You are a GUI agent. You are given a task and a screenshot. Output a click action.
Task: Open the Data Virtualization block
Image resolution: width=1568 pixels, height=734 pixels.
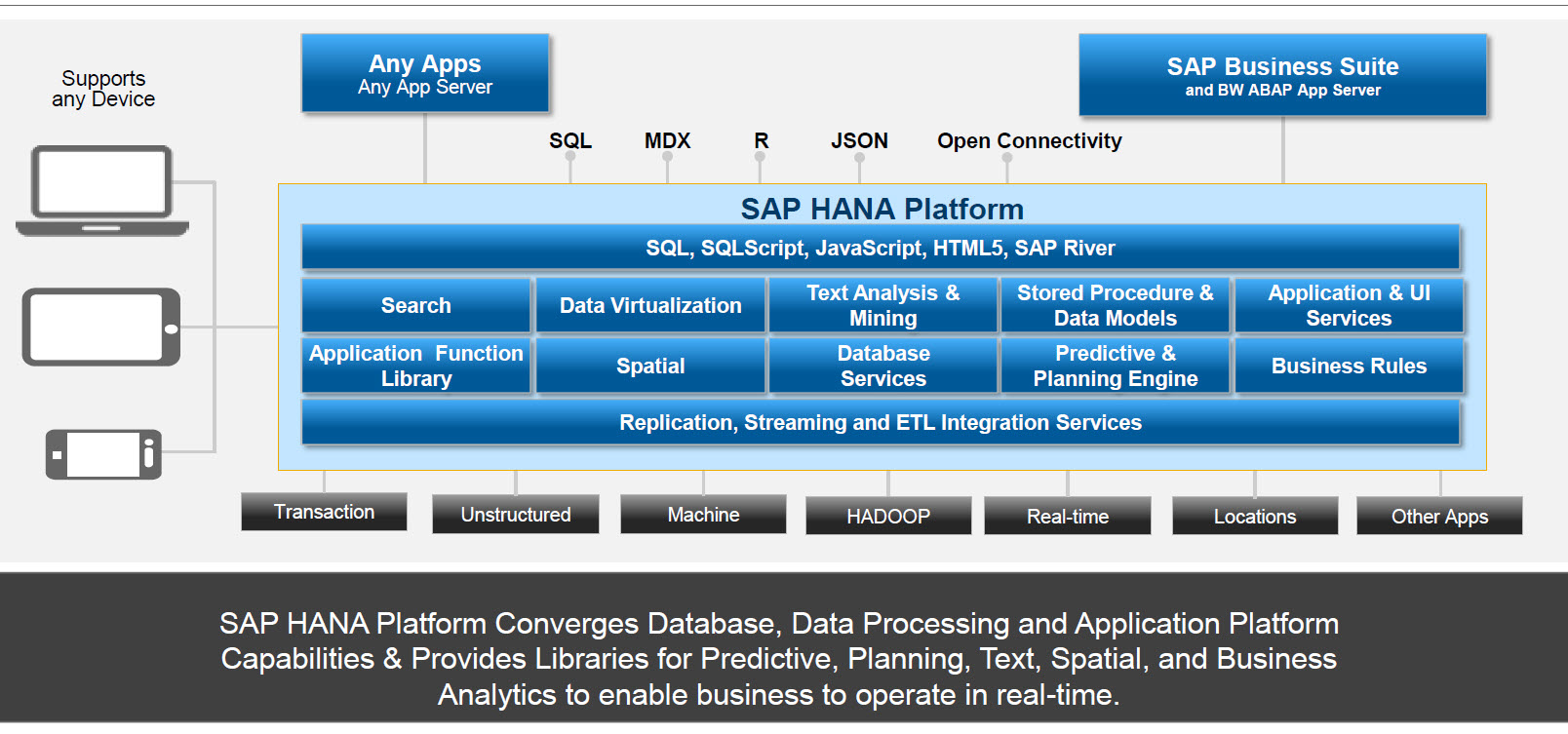[650, 305]
